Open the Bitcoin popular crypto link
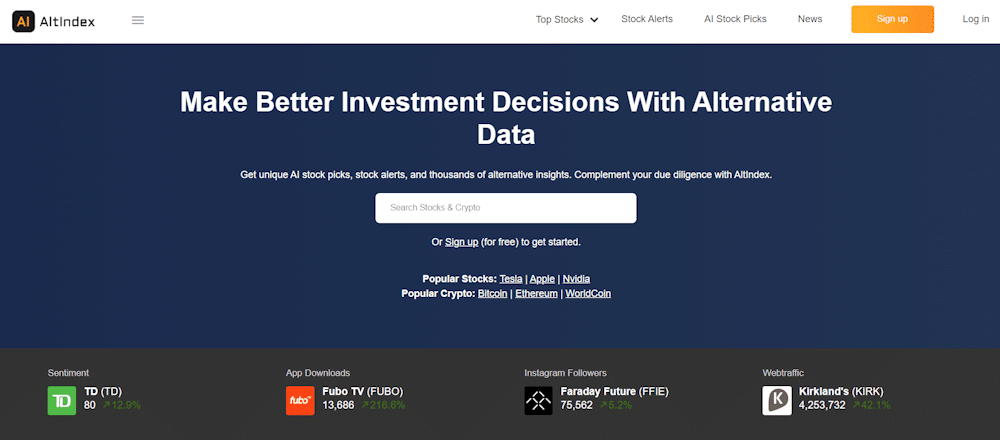 click(493, 294)
